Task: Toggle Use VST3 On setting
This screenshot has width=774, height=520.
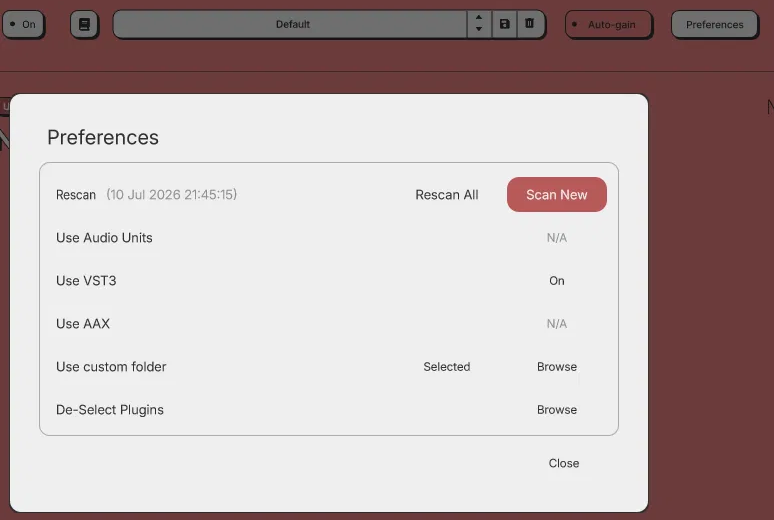Action: (x=556, y=280)
